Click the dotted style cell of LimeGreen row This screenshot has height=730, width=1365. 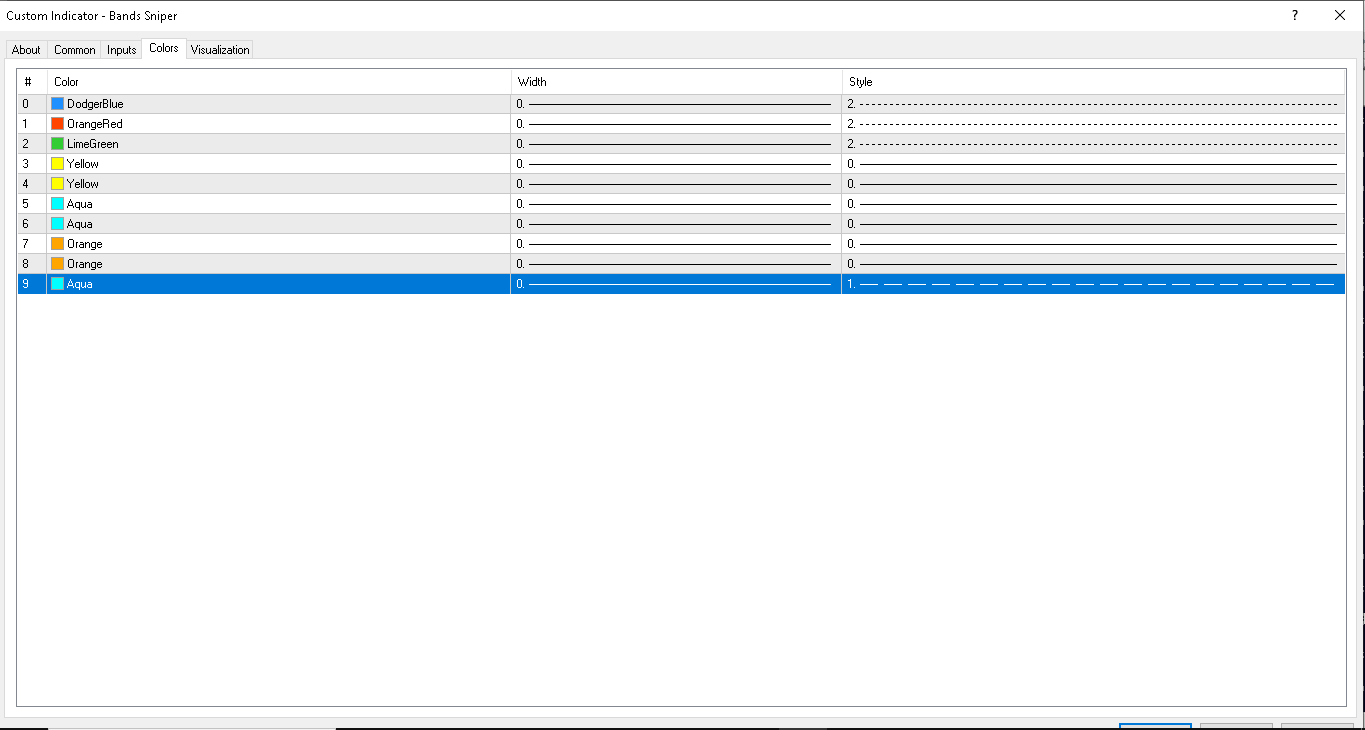click(x=1094, y=144)
